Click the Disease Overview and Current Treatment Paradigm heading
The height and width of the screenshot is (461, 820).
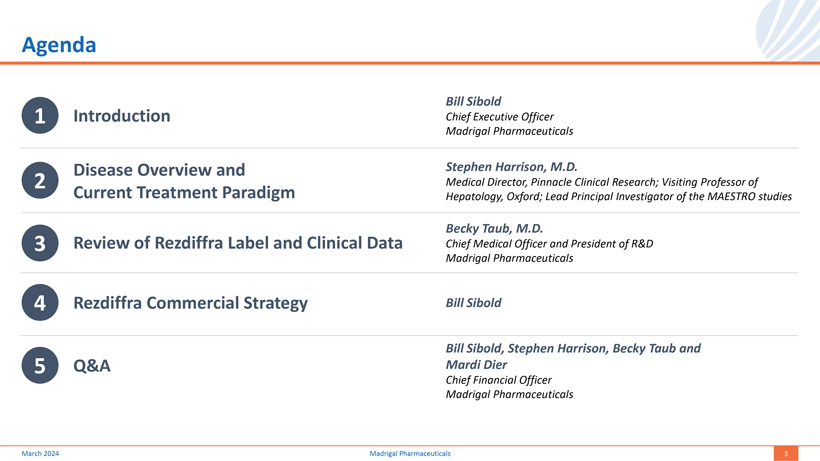(184, 180)
